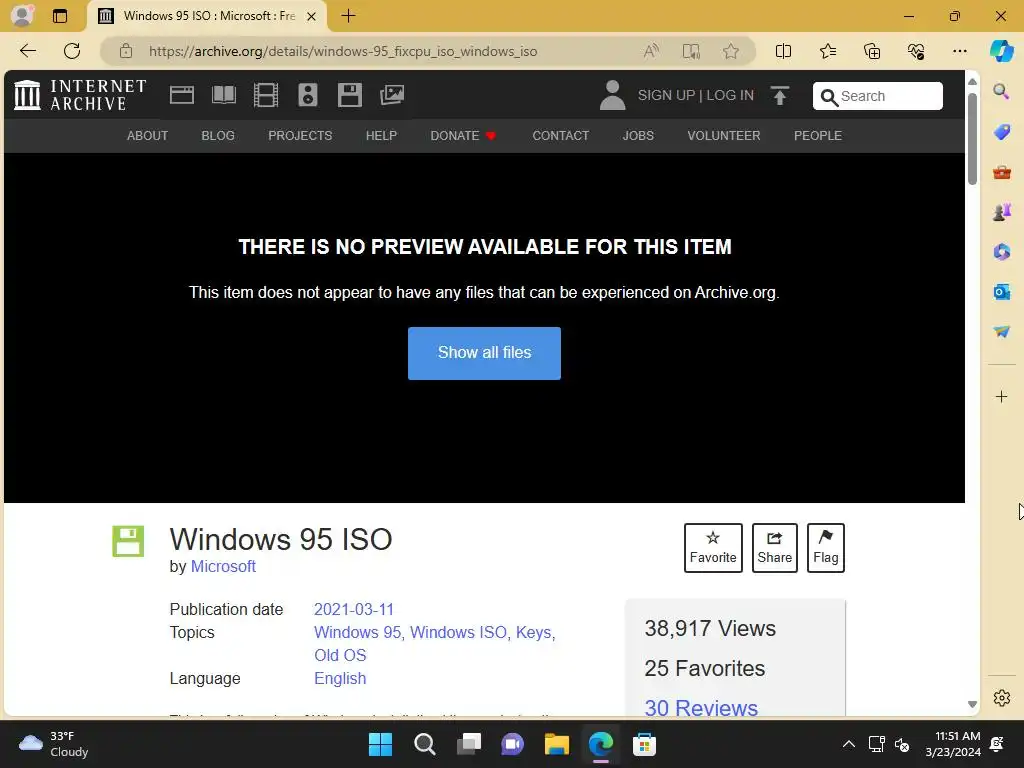
Task: Click the Search box on Archive.org
Action: [x=877, y=96]
